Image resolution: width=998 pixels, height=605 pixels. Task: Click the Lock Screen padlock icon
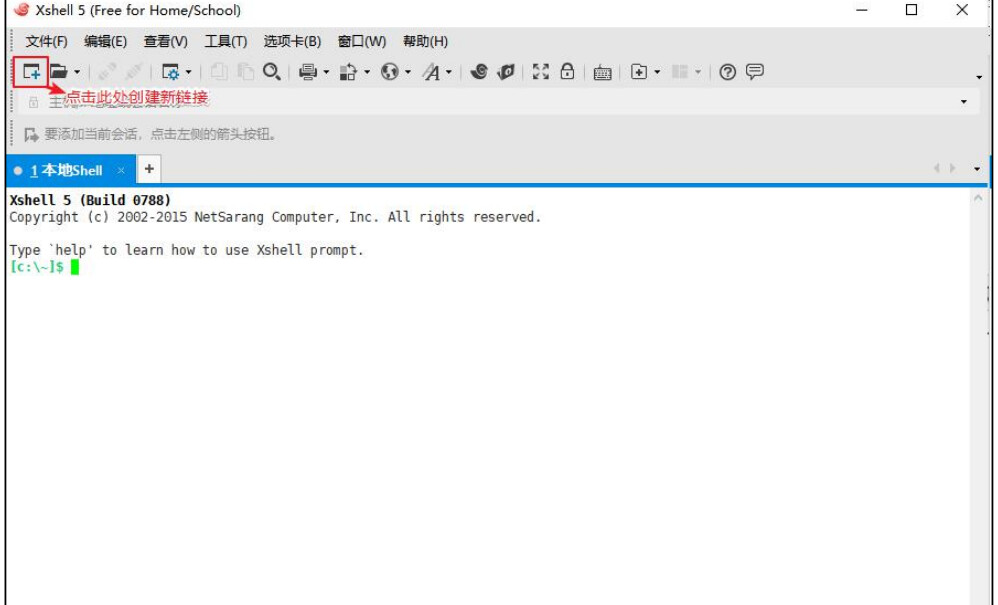coord(567,71)
